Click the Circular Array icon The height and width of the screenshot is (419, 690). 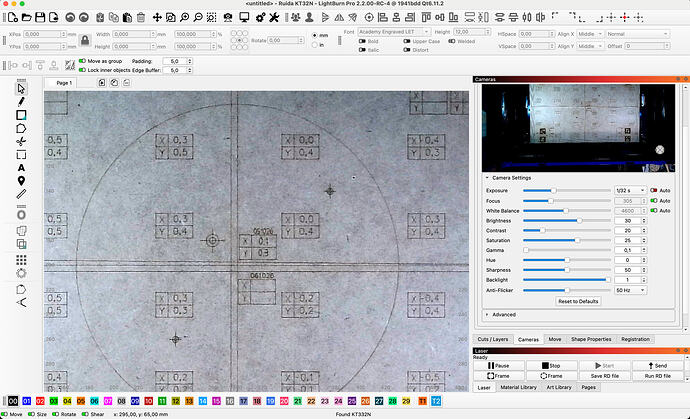21,273
